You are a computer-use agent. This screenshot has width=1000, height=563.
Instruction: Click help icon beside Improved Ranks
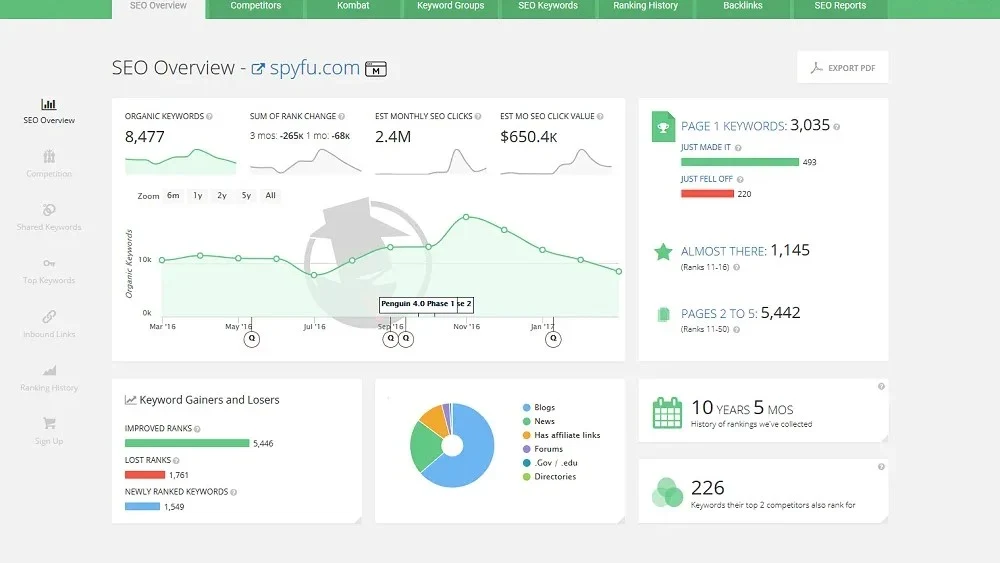click(x=197, y=429)
